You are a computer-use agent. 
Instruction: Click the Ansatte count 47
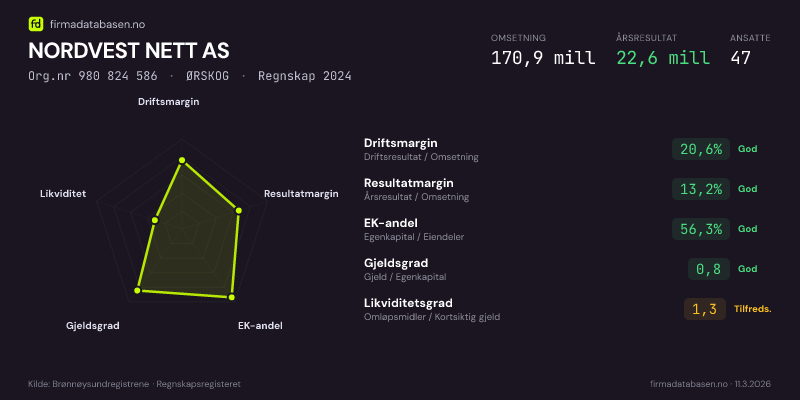coord(741,58)
